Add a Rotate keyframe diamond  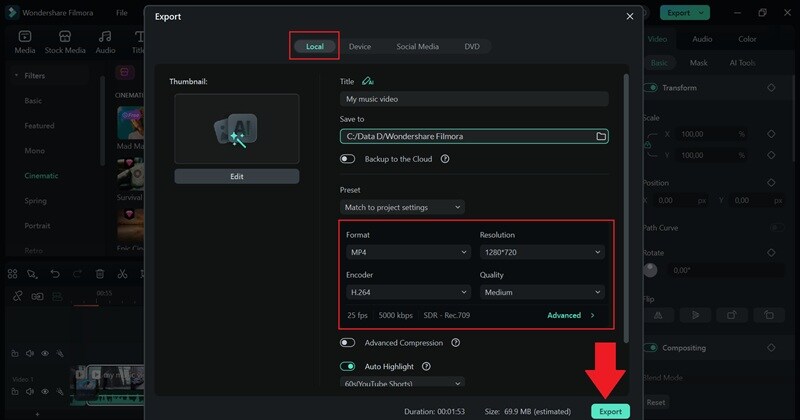point(771,253)
